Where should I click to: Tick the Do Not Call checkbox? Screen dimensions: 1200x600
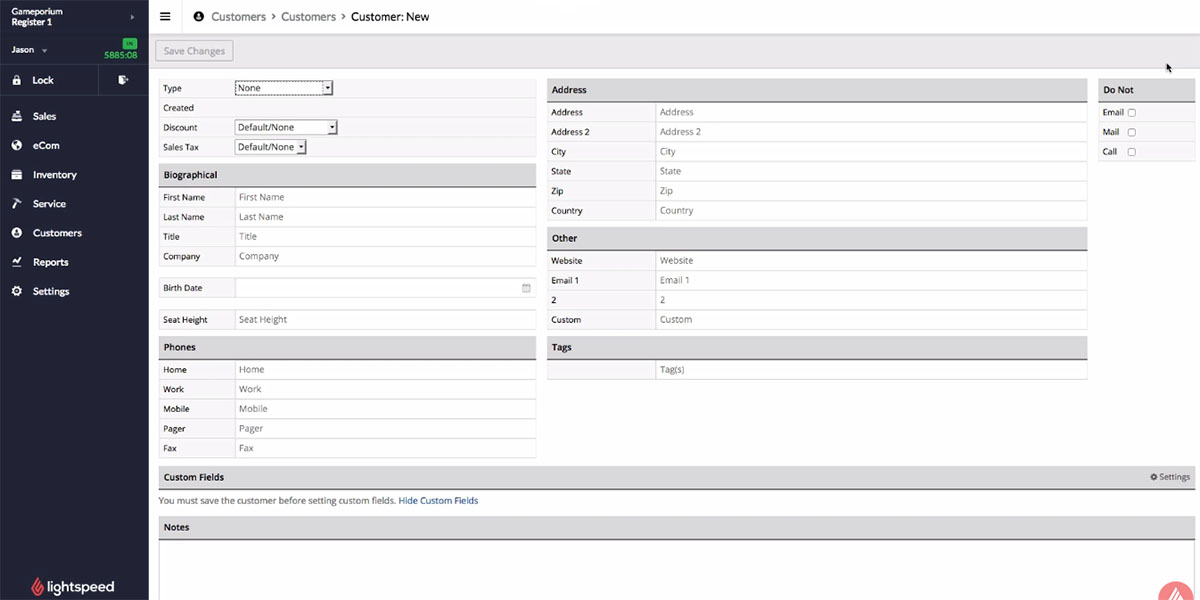[1132, 152]
